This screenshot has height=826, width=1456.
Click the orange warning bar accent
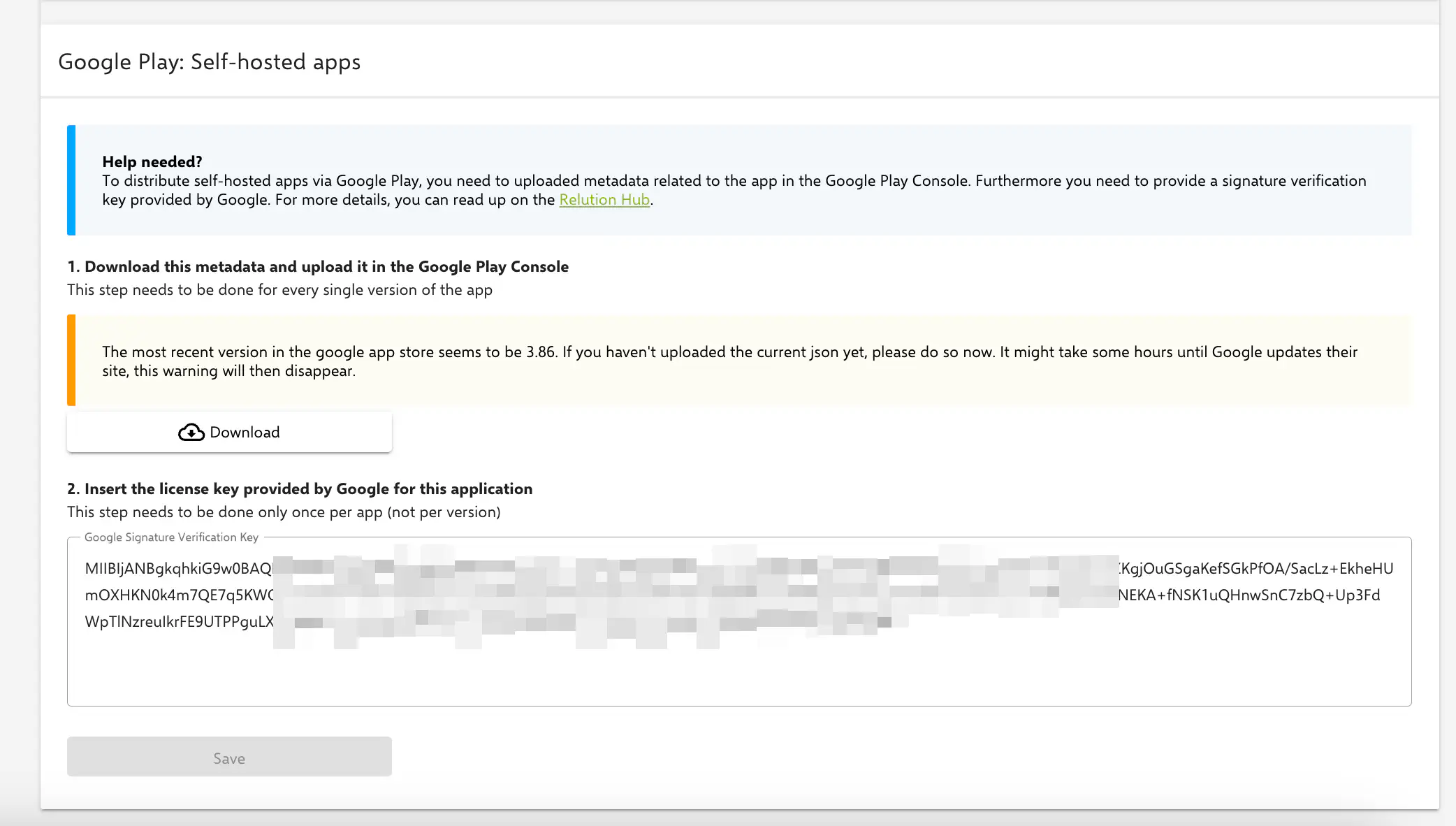[71, 361]
